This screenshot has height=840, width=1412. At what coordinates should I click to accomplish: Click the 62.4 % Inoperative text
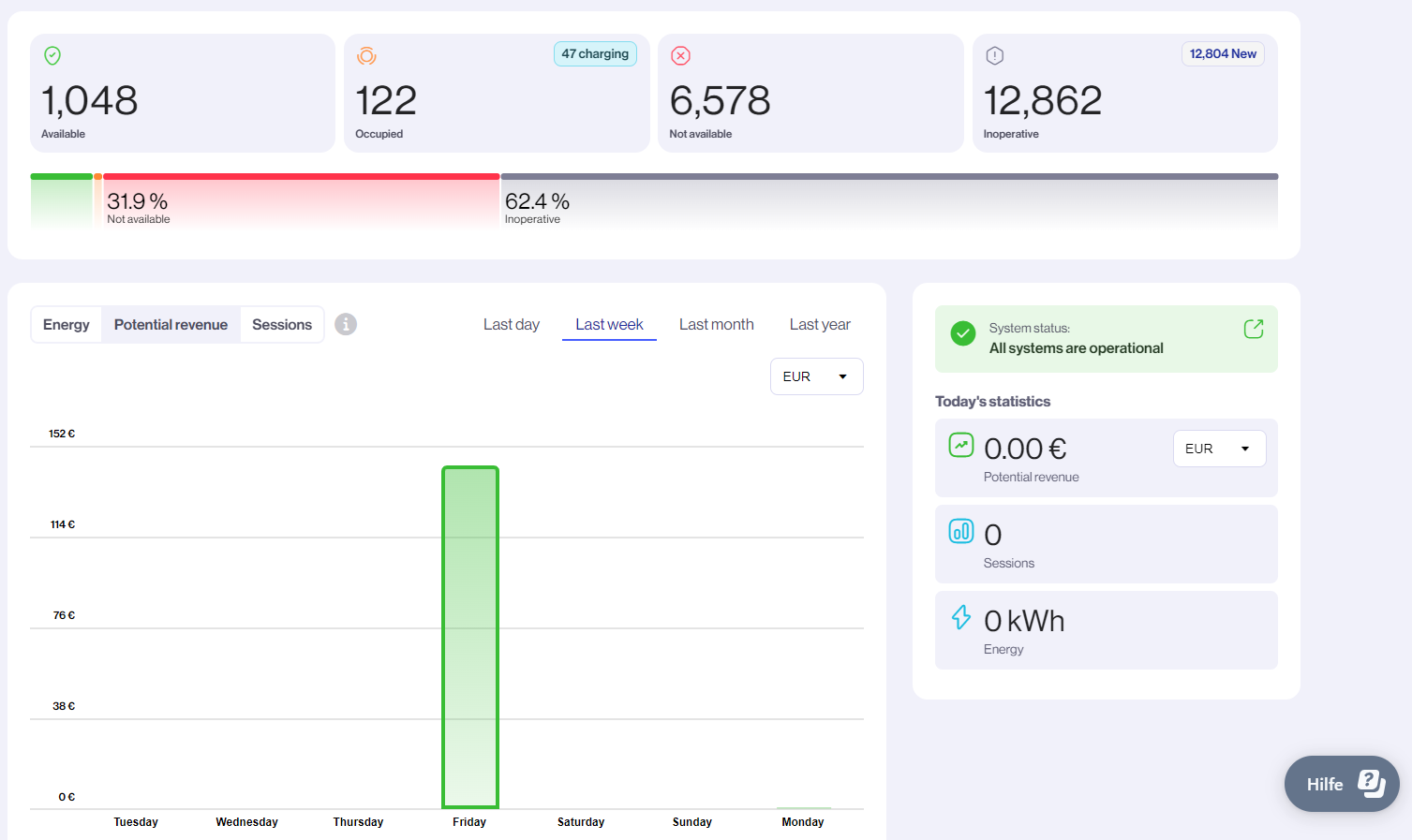click(537, 208)
